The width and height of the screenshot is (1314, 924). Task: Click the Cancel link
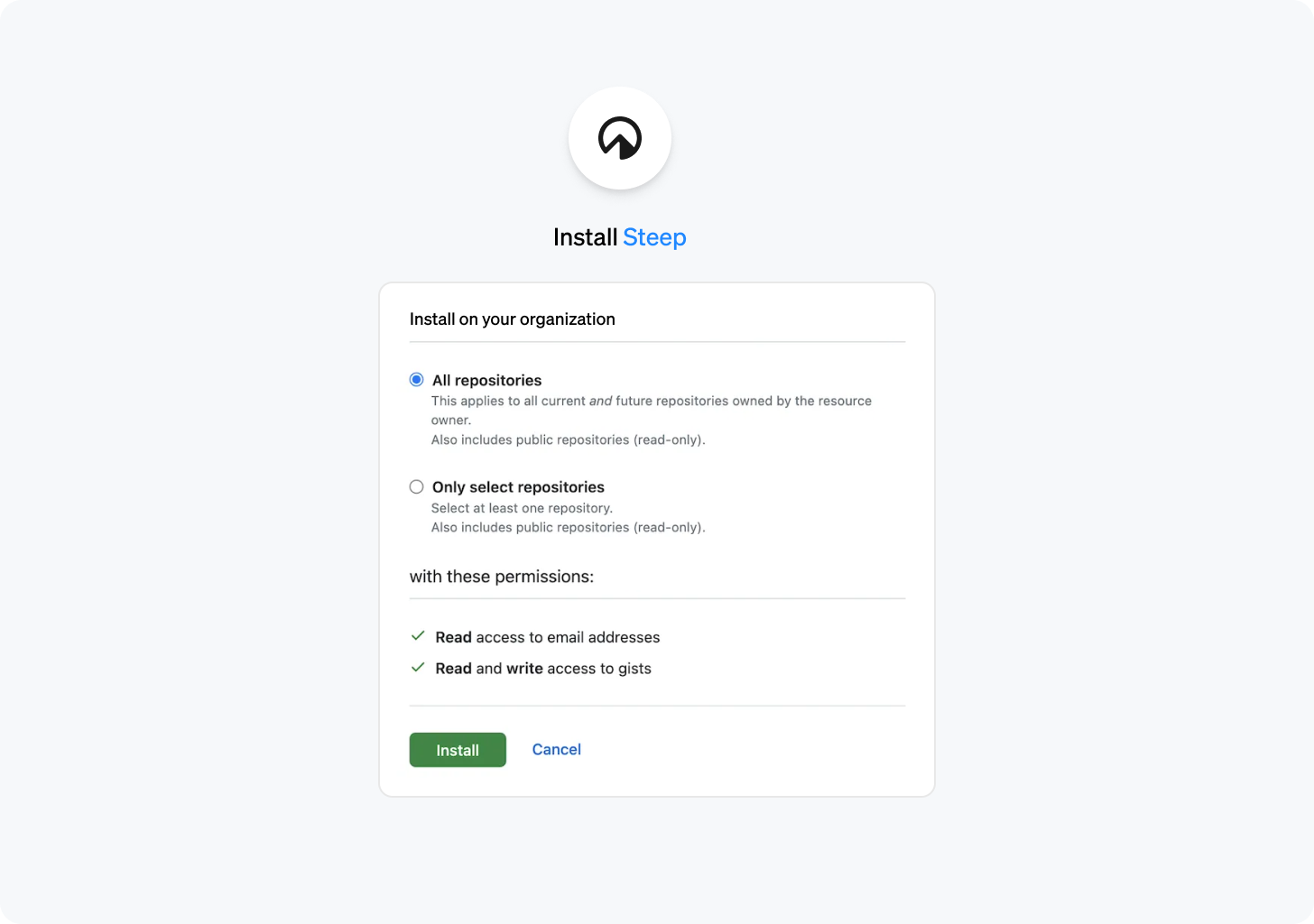pos(556,749)
